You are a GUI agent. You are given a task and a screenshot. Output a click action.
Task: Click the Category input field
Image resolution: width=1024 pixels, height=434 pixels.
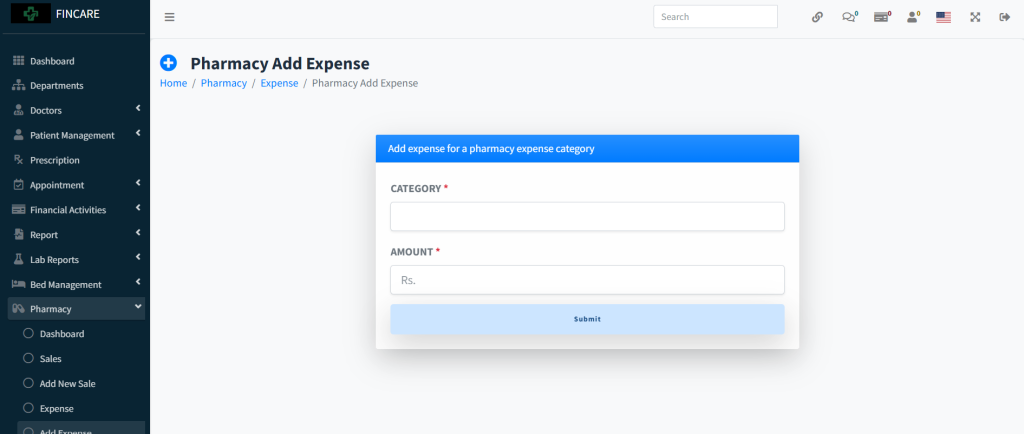coord(587,217)
